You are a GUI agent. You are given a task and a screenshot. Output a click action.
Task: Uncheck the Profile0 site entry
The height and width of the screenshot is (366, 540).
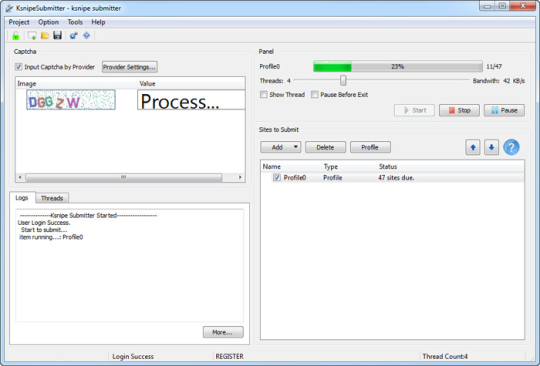click(277, 178)
